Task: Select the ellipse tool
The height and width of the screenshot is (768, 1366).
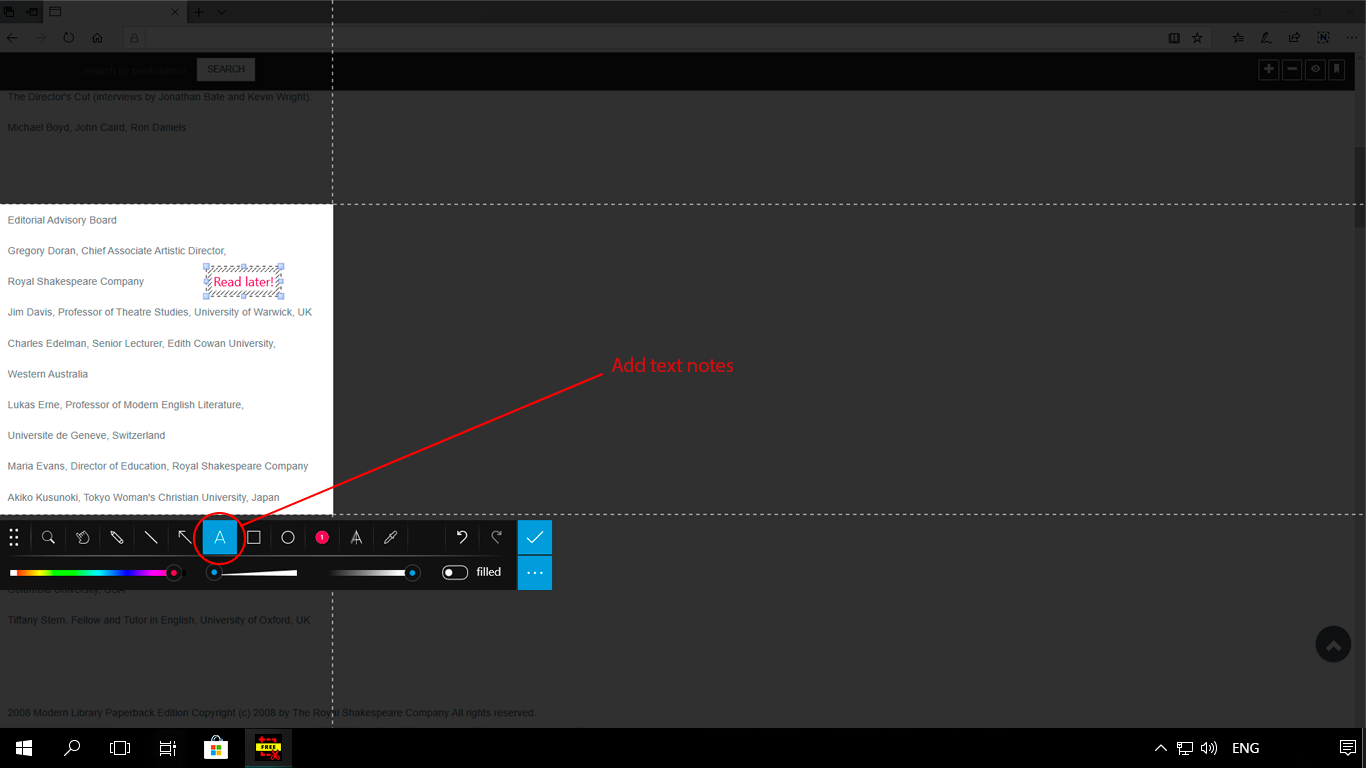Action: pyautogui.click(x=288, y=537)
